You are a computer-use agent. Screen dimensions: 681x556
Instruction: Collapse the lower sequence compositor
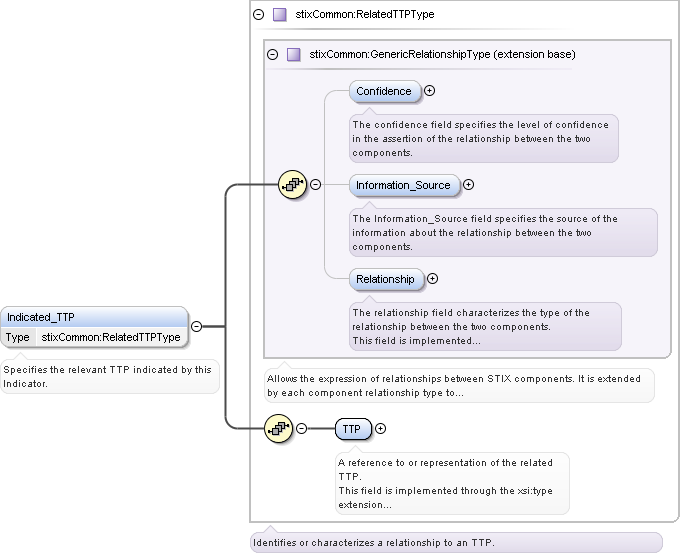[302, 429]
